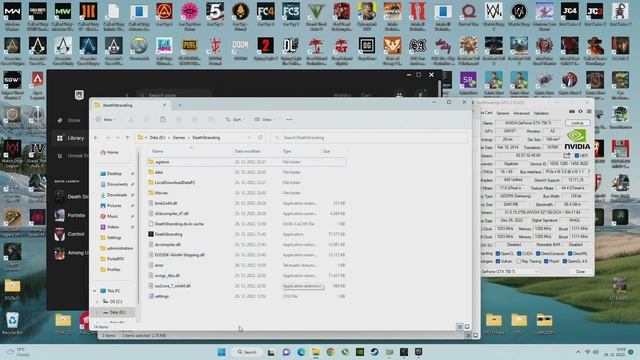Click the Cut icon in Explorer toolbar
The height and width of the screenshot is (360, 640).
tap(131, 120)
